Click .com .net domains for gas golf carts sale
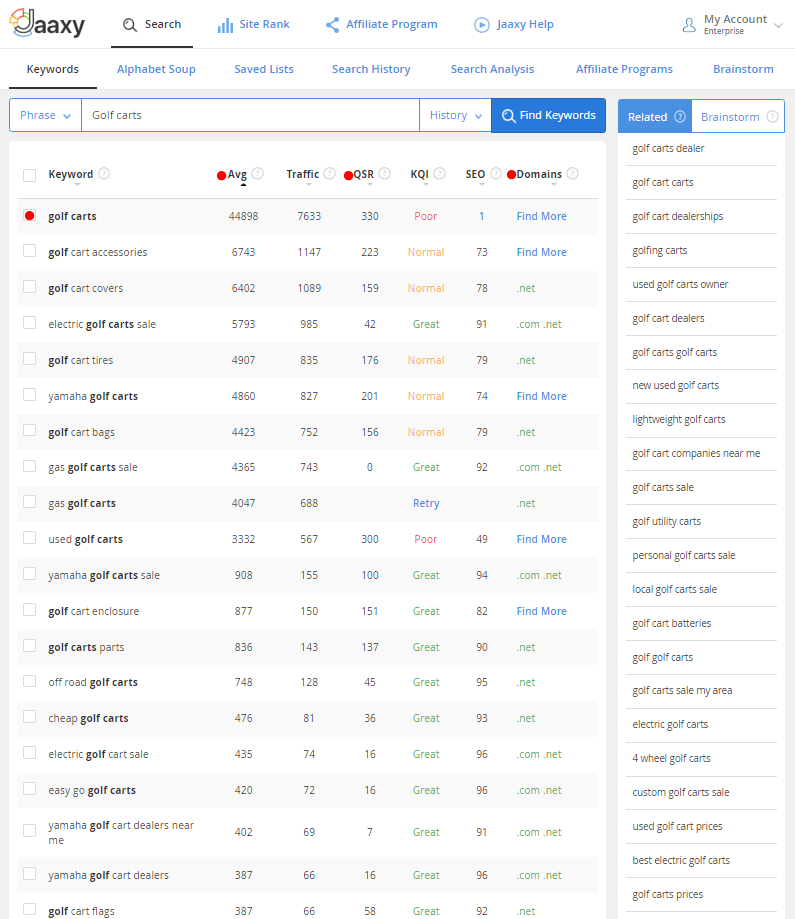This screenshot has width=795, height=919. click(539, 468)
